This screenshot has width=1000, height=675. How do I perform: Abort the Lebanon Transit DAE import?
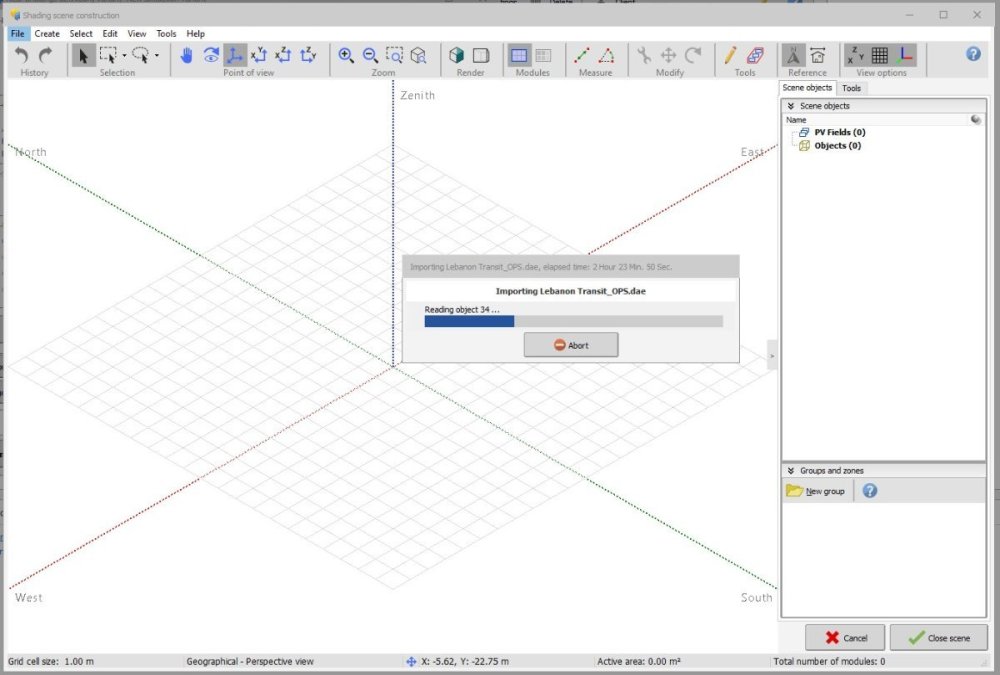(x=570, y=345)
